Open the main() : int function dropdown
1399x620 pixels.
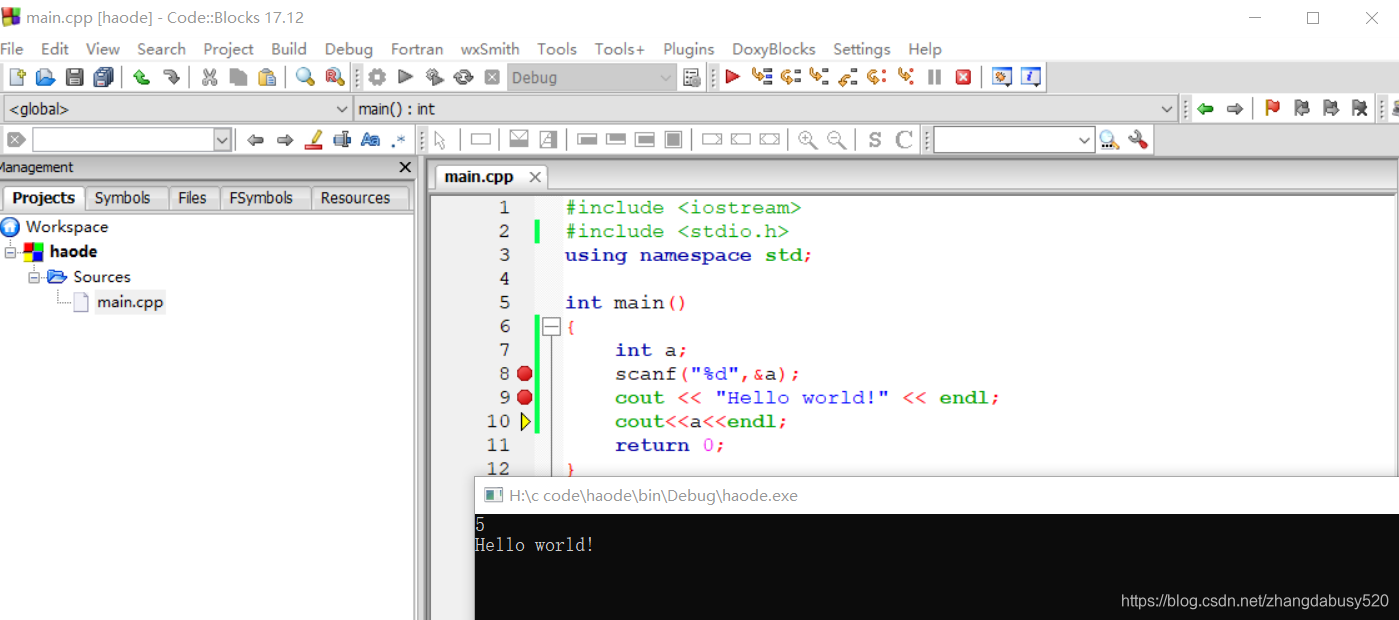[x=767, y=109]
